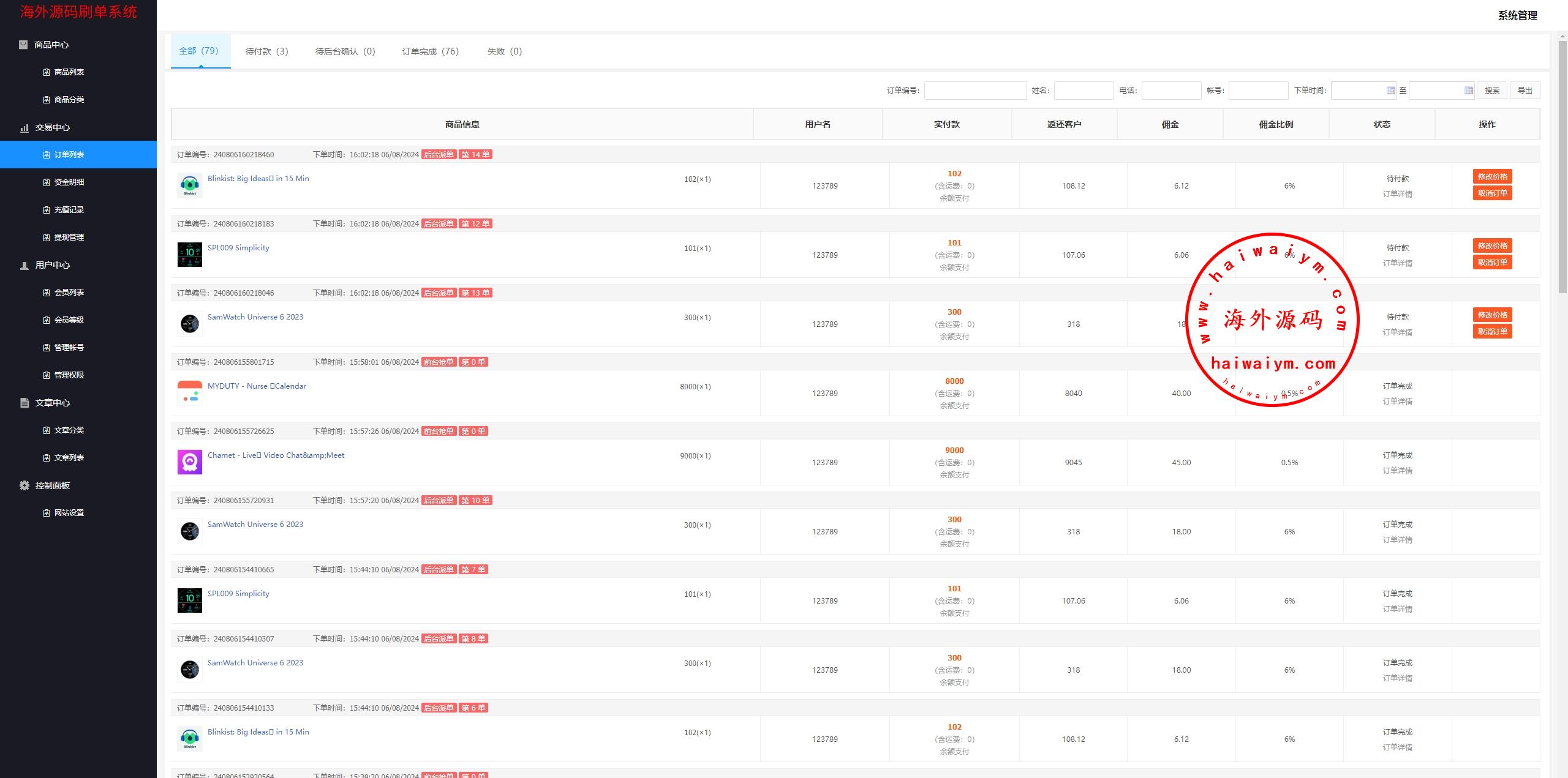This screenshot has width=1568, height=778.
Task: Click the 控制面板 gear icon
Action: point(24,485)
